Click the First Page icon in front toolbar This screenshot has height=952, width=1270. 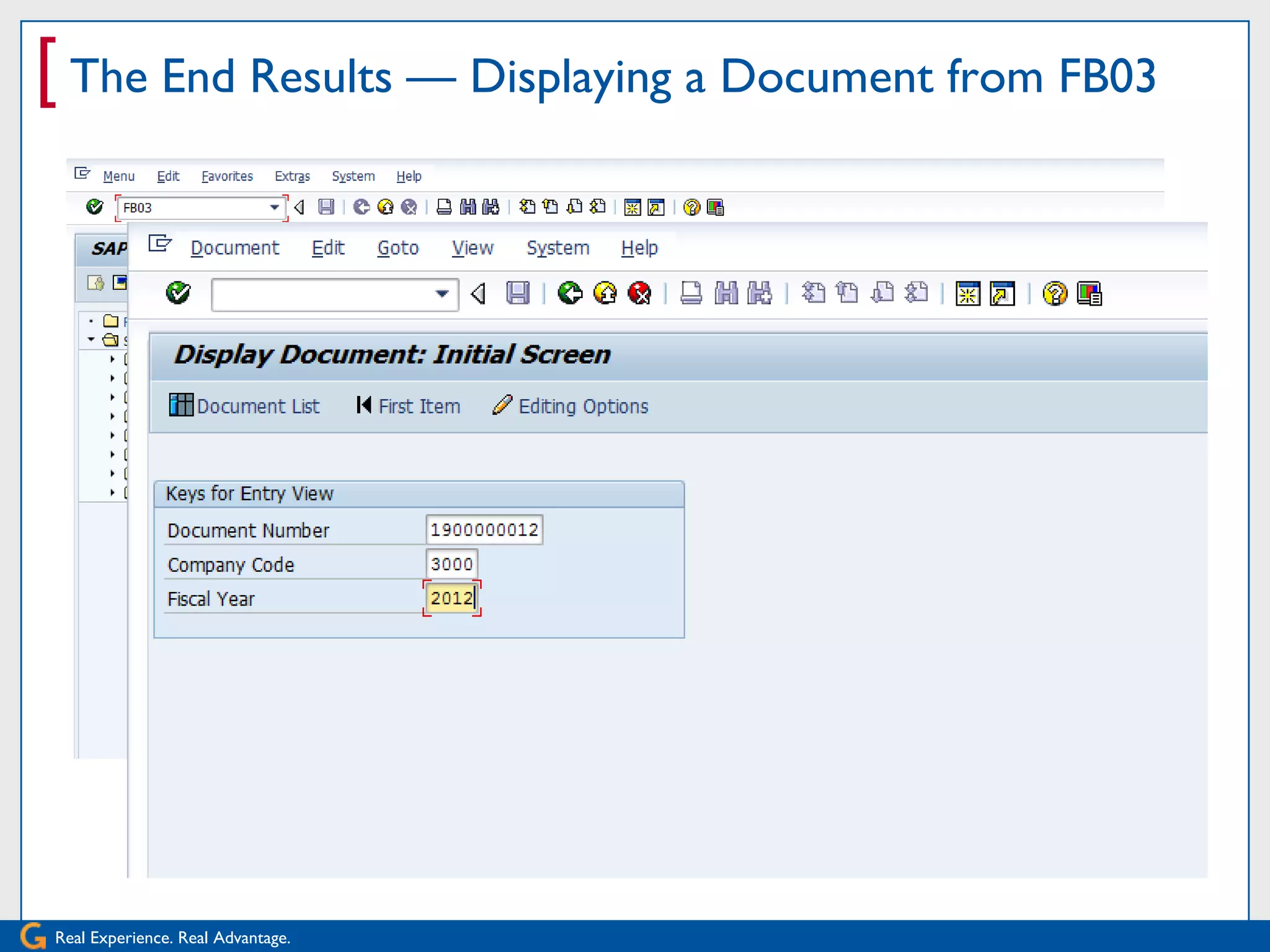pos(813,293)
